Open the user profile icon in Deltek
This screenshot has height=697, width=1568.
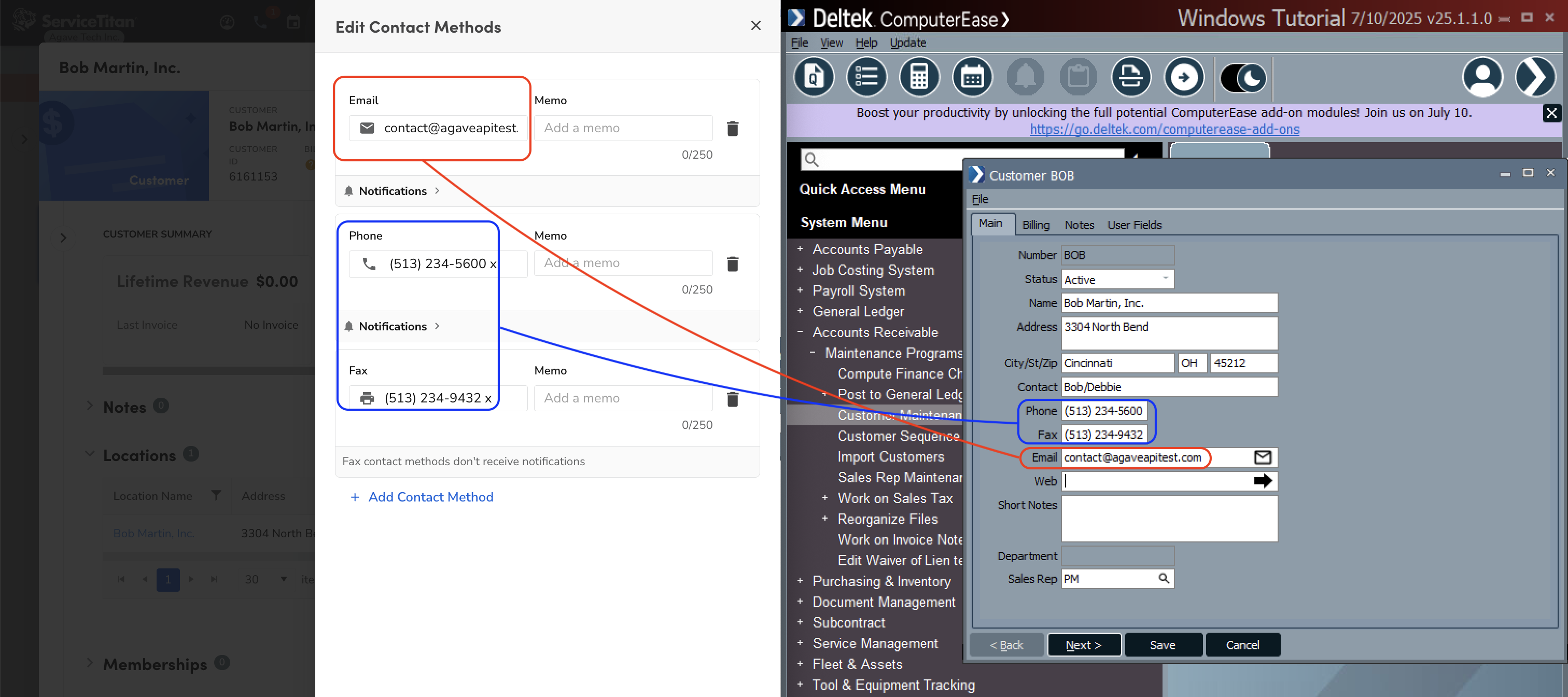pyautogui.click(x=1482, y=77)
